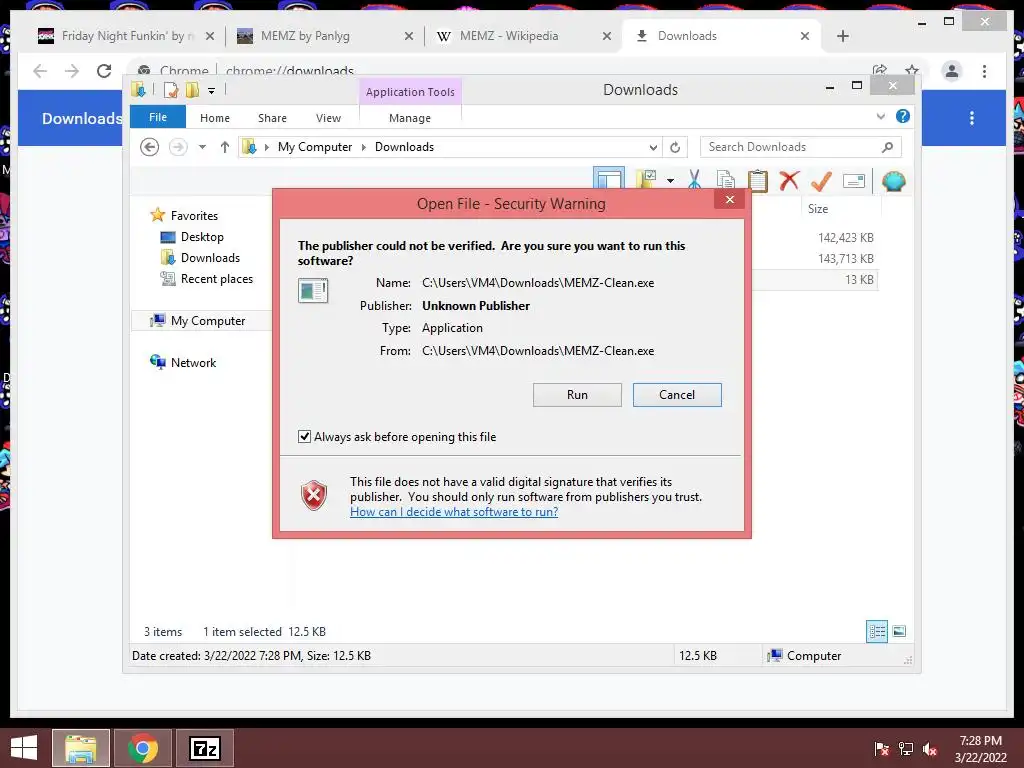Viewport: 1024px width, 768px height.
Task: Click the Explorer Forward arrow button
Action: [x=178, y=147]
